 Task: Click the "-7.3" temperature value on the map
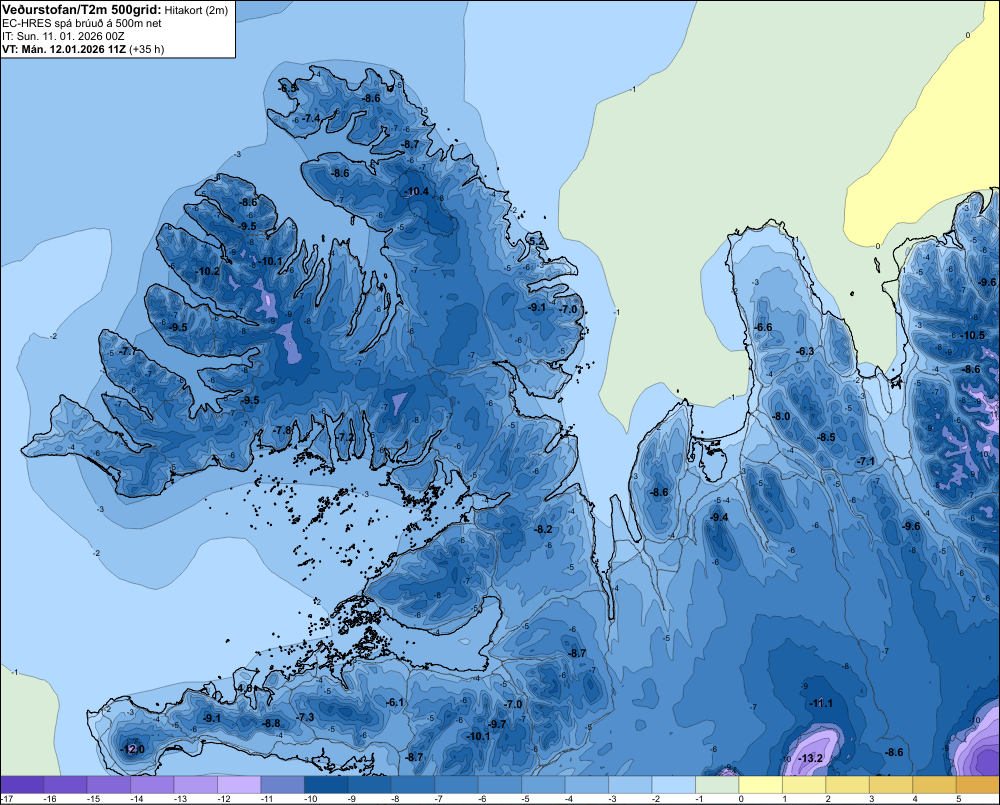tap(305, 718)
